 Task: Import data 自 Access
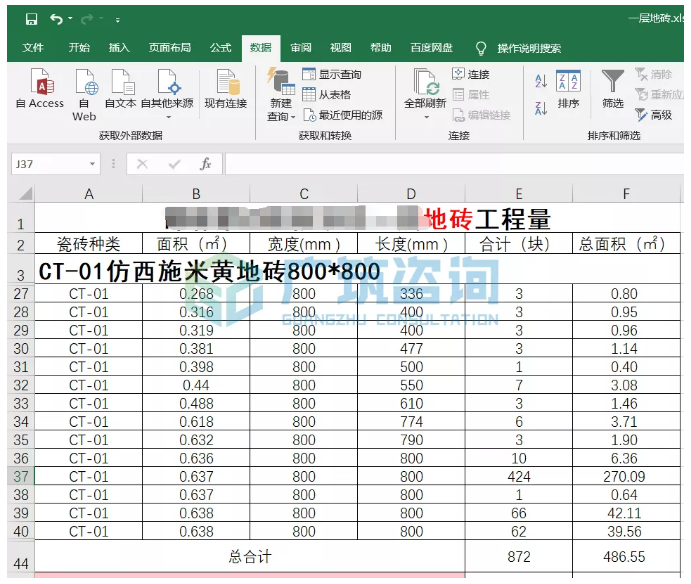click(x=40, y=89)
